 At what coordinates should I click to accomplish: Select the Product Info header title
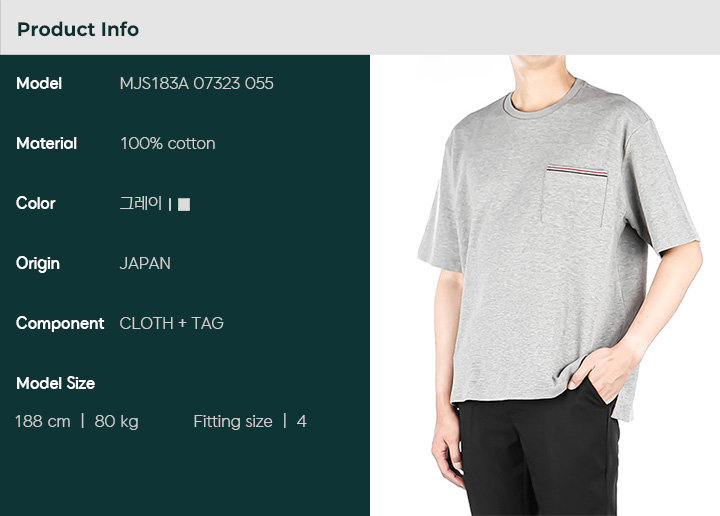[x=78, y=29]
